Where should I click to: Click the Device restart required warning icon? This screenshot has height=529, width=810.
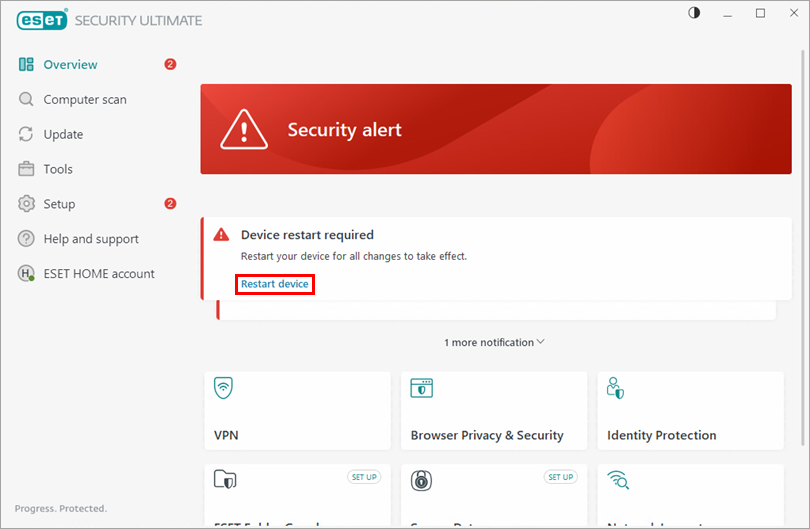(x=221, y=235)
